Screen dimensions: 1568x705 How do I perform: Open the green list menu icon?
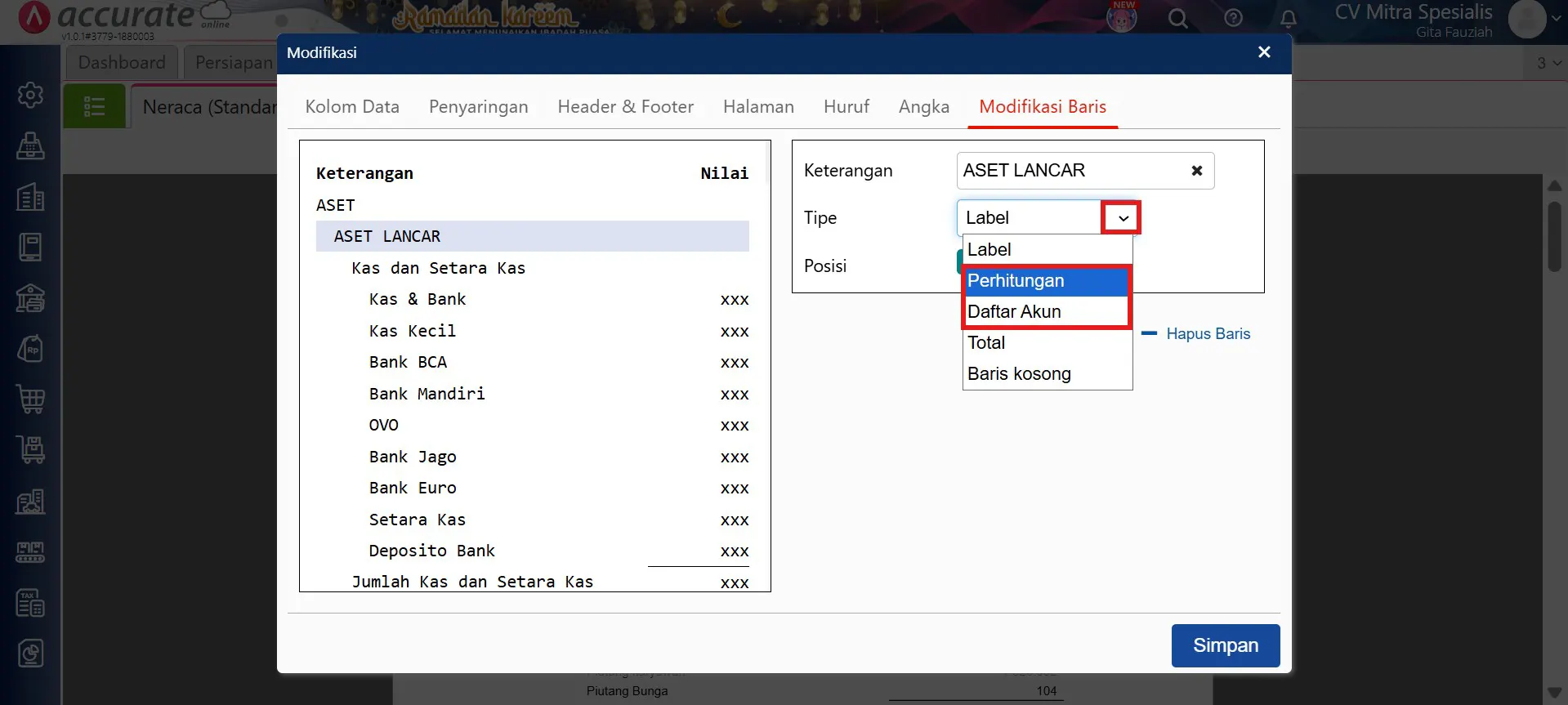tap(95, 106)
